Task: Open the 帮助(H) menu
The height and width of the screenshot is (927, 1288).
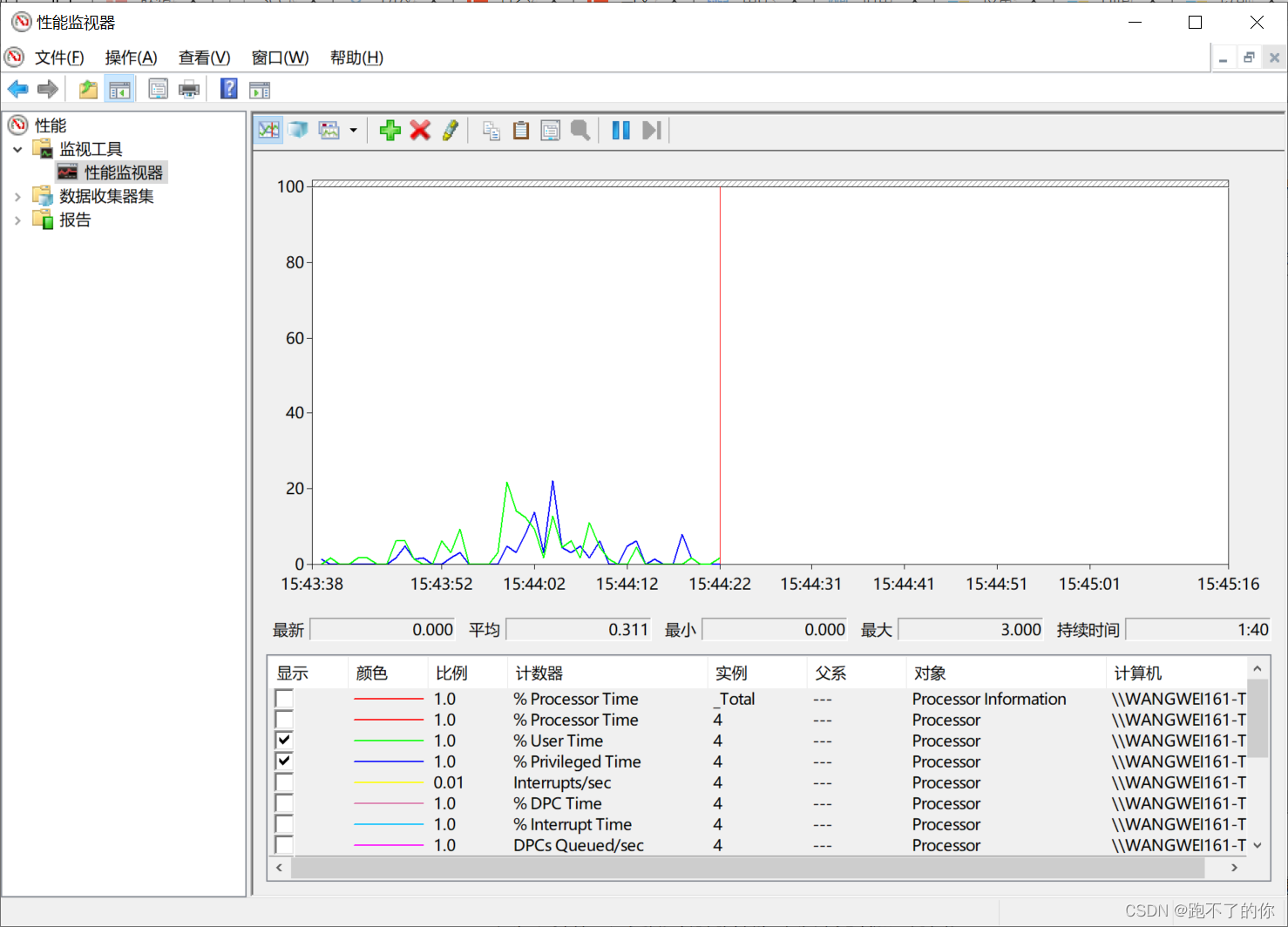Action: [x=356, y=58]
